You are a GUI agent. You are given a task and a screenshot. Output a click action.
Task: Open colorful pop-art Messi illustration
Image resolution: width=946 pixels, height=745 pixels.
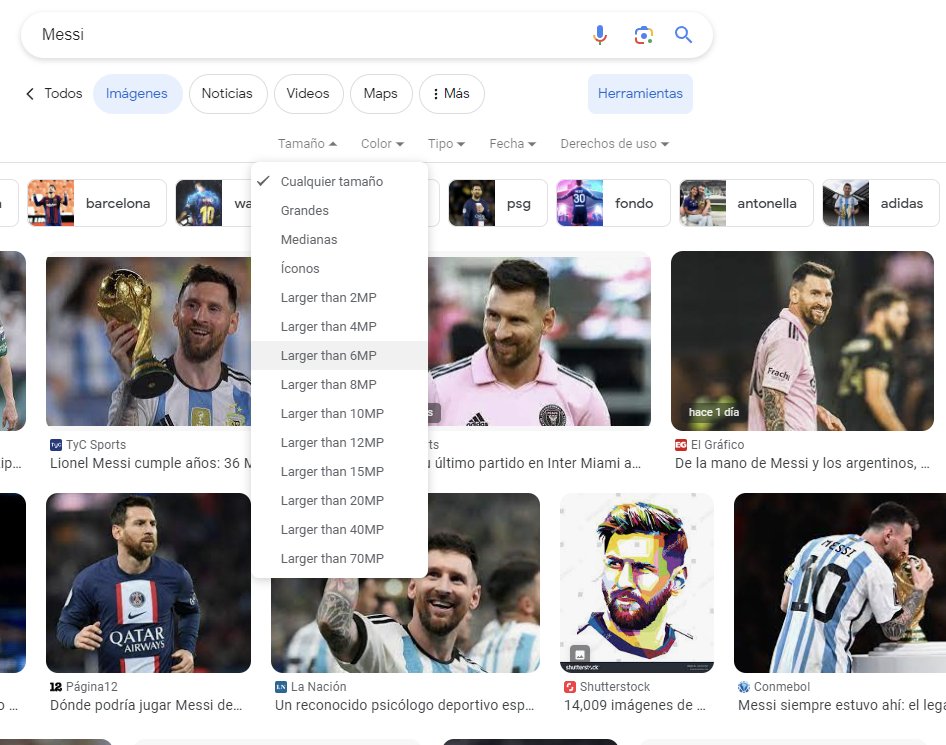(636, 583)
